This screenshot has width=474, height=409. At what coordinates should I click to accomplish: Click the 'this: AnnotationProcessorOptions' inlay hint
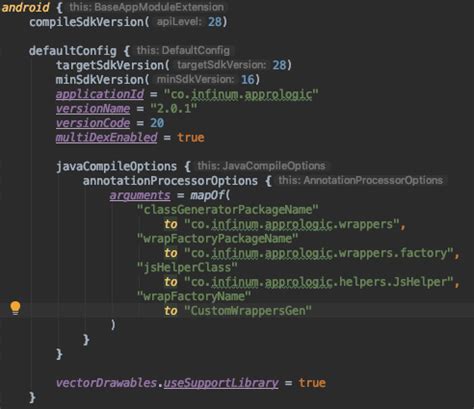coord(360,180)
